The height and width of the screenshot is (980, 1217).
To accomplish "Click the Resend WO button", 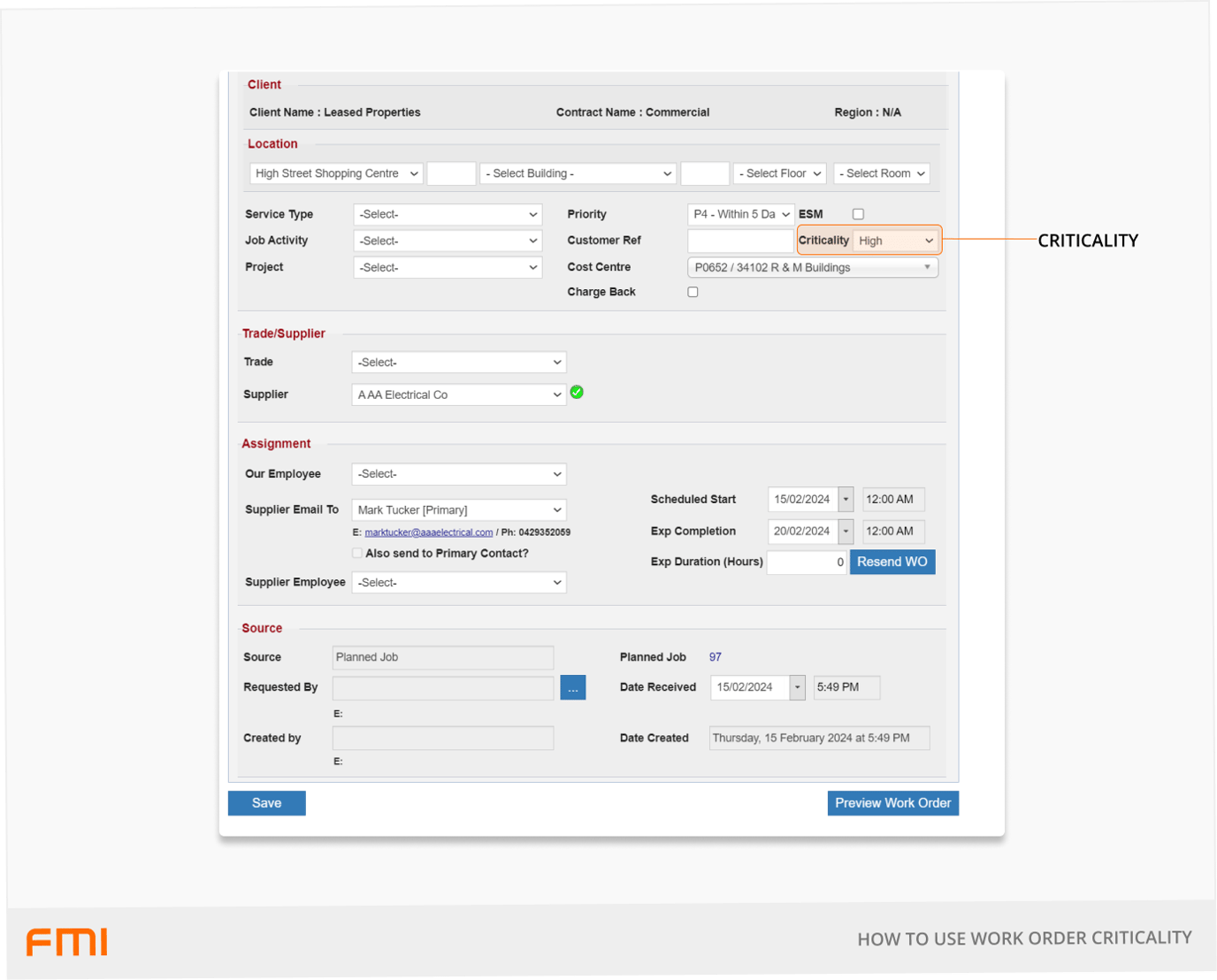I will pos(892,562).
